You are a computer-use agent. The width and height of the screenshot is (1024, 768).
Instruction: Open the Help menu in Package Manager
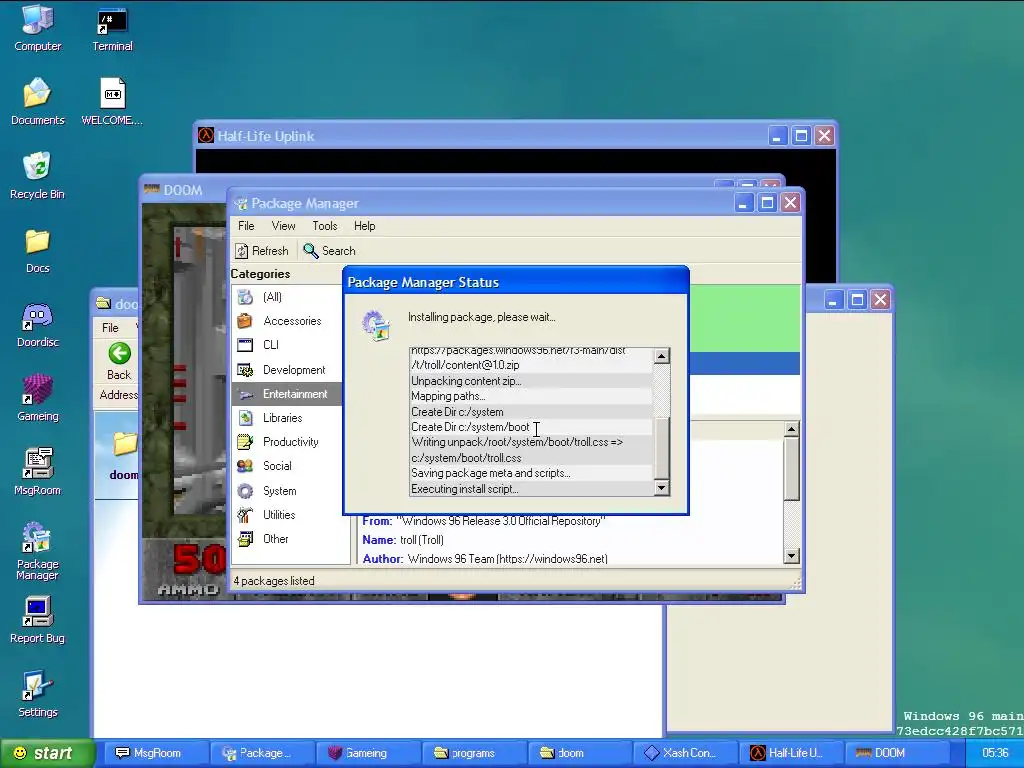[364, 226]
